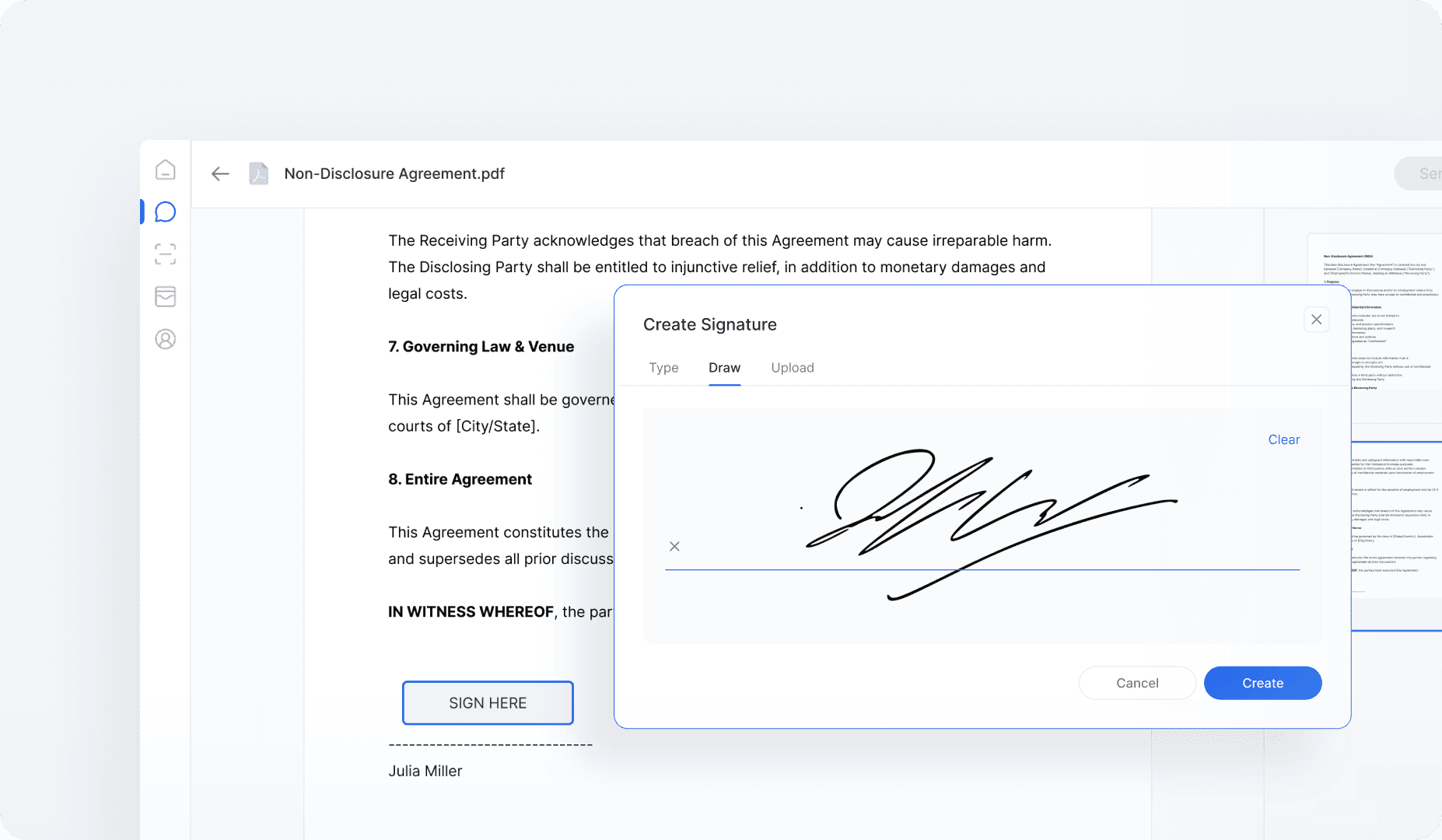Select the Draw signature tab
Image resolution: width=1442 pixels, height=840 pixels.
[724, 367]
